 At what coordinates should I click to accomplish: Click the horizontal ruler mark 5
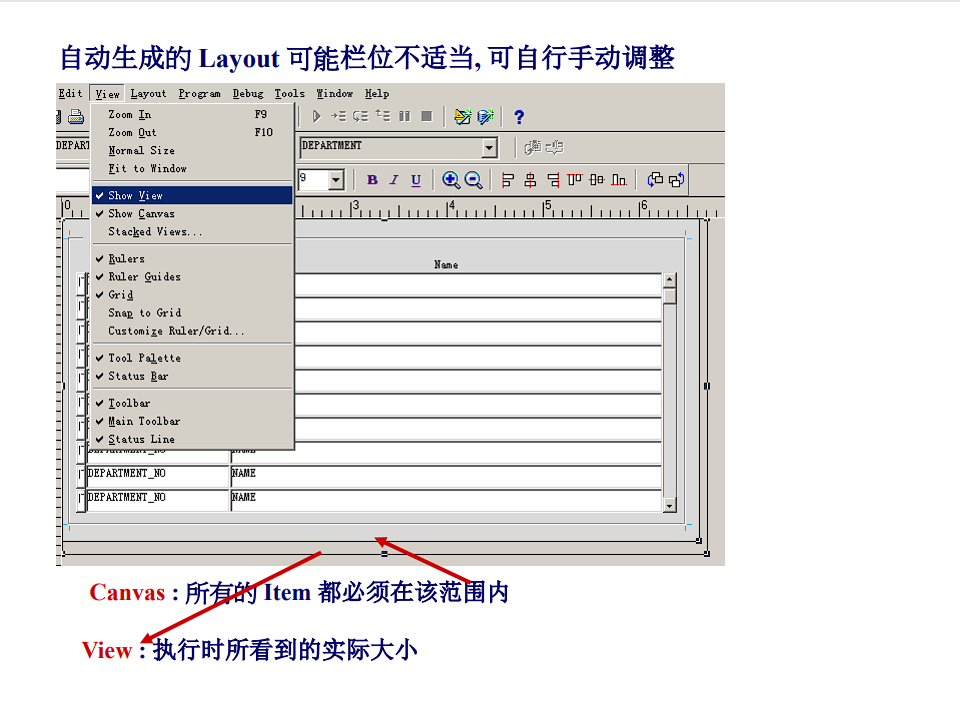[547, 205]
